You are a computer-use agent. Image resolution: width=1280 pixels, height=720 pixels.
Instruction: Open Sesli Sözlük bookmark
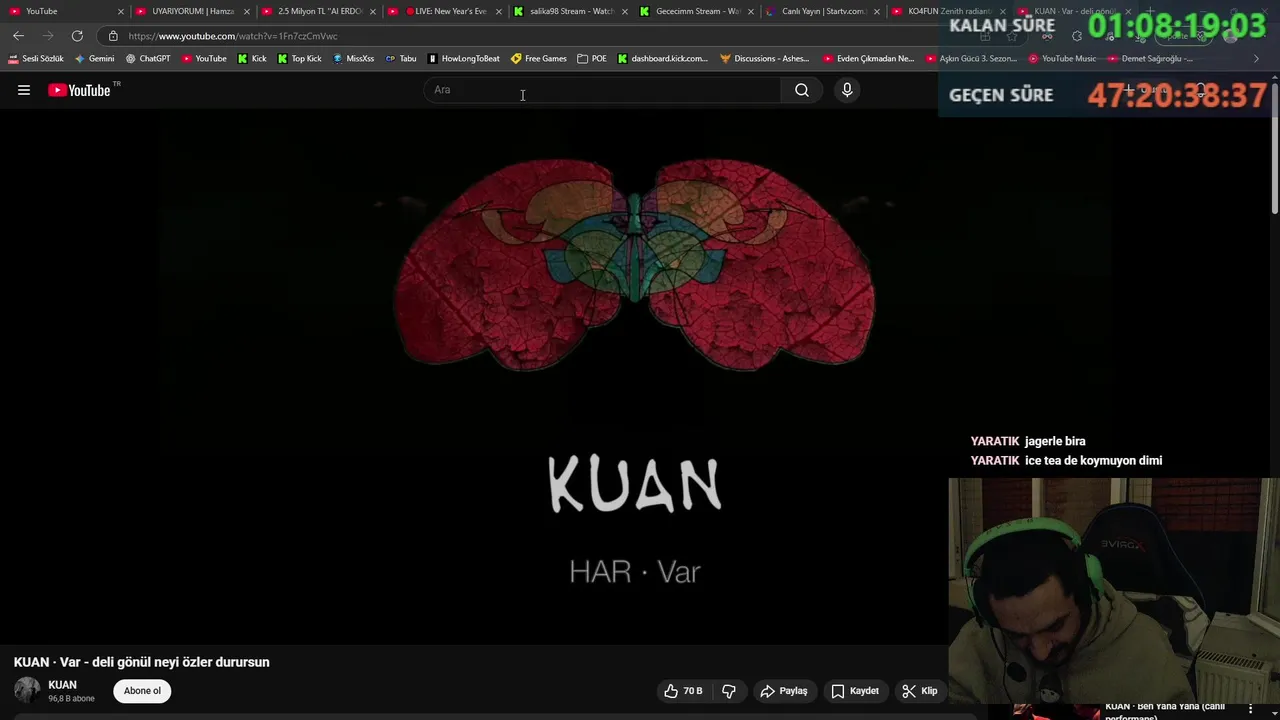point(36,59)
